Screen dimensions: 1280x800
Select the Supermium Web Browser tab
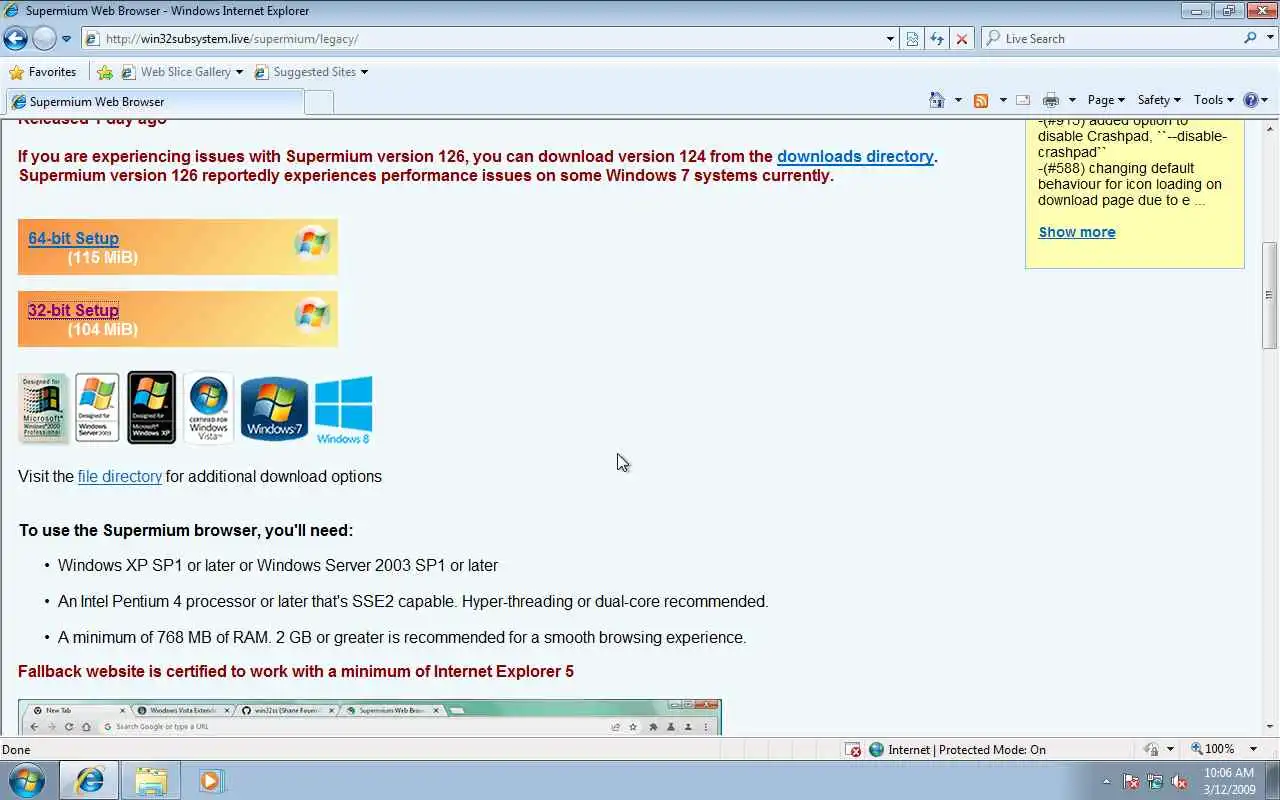point(154,102)
